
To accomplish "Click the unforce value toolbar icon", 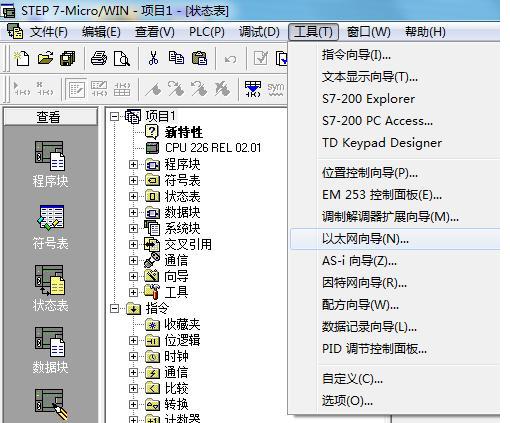I will 176,89.
